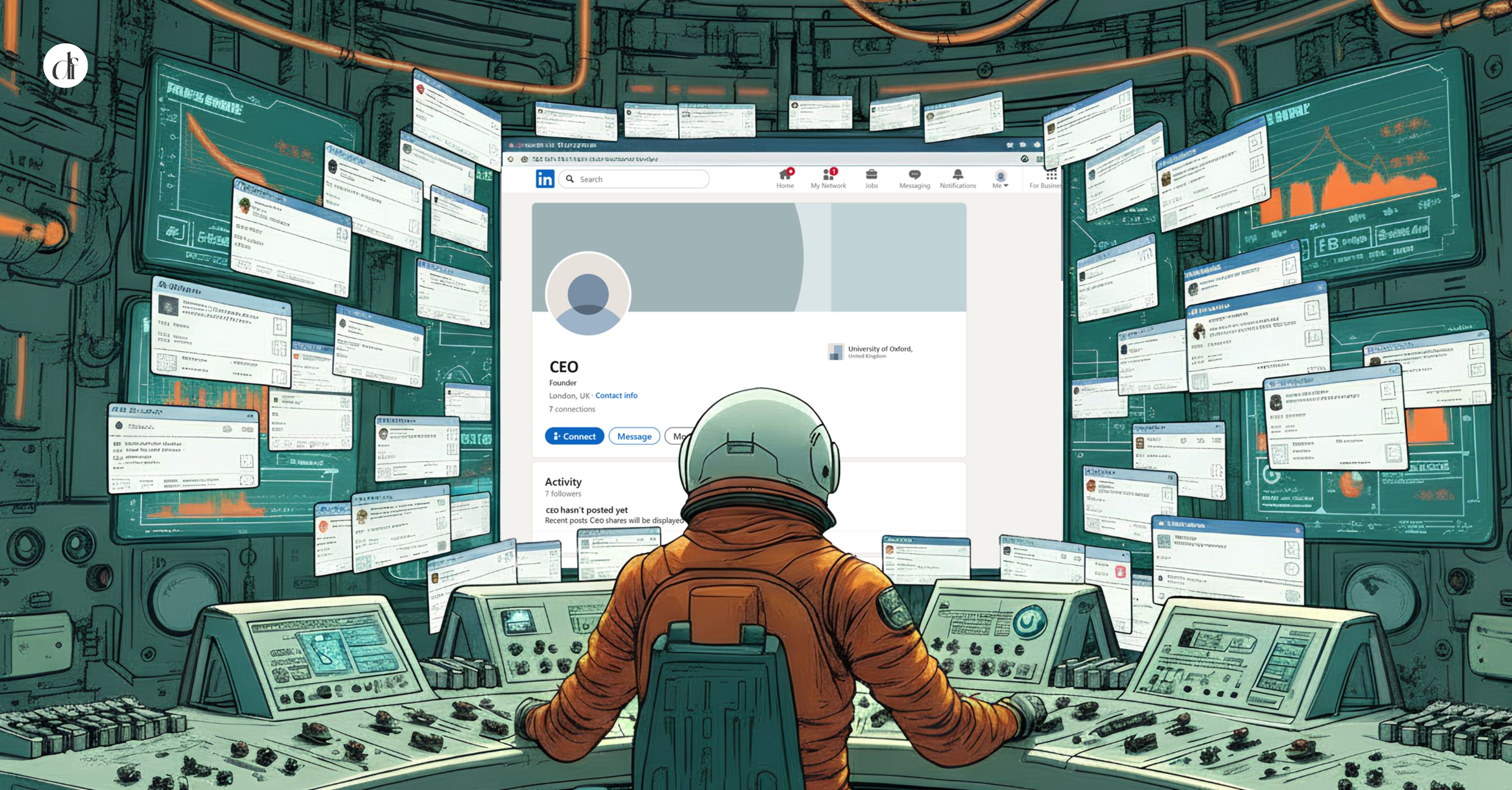View the 7 connections link
The width and height of the screenshot is (1512, 790).
(x=571, y=409)
